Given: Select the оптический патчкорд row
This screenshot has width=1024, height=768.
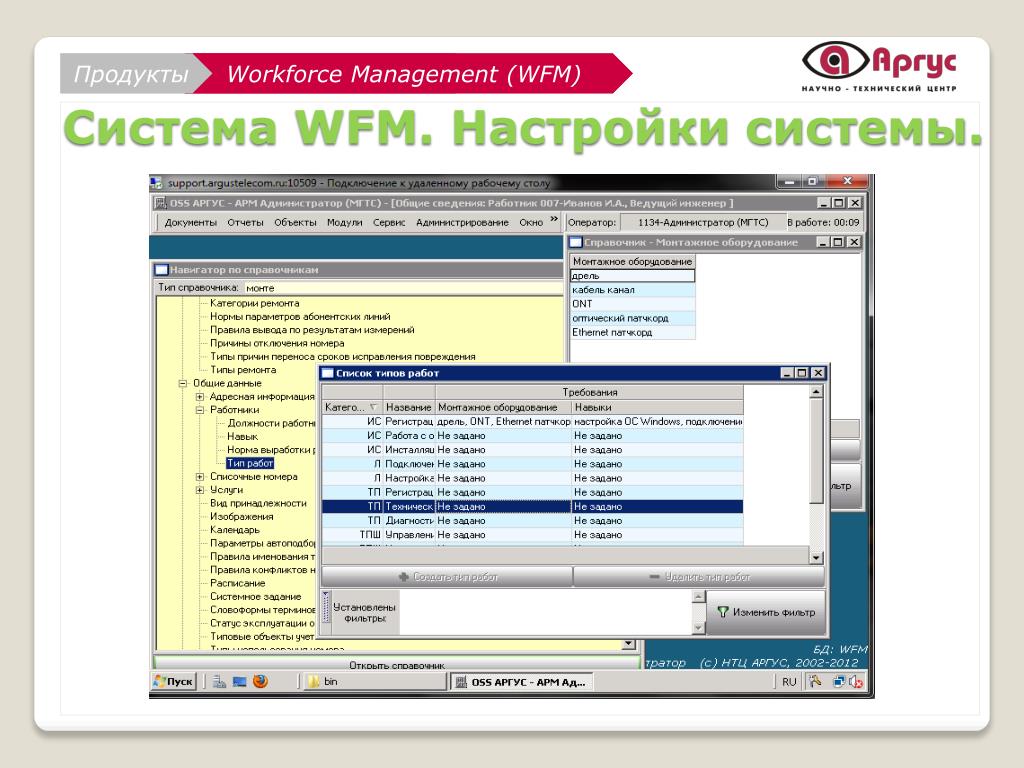Looking at the screenshot, I should 632,318.
